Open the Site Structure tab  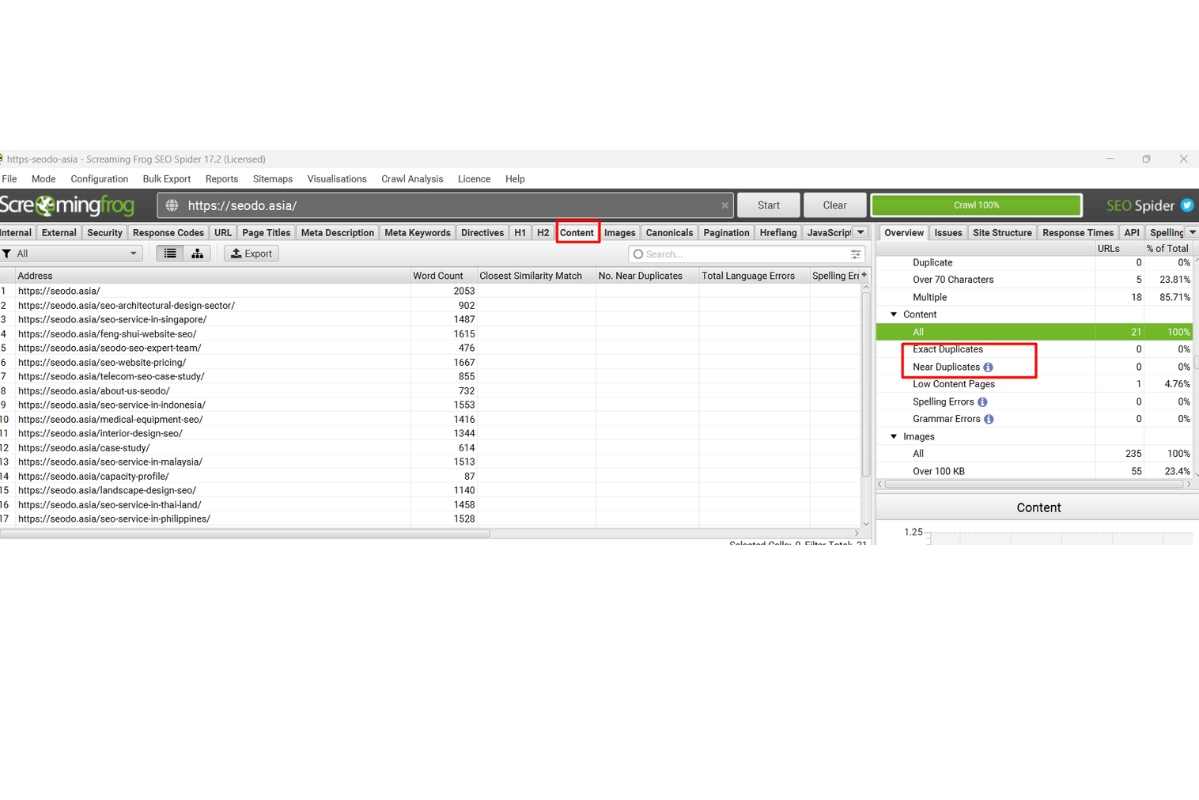click(x=1002, y=233)
